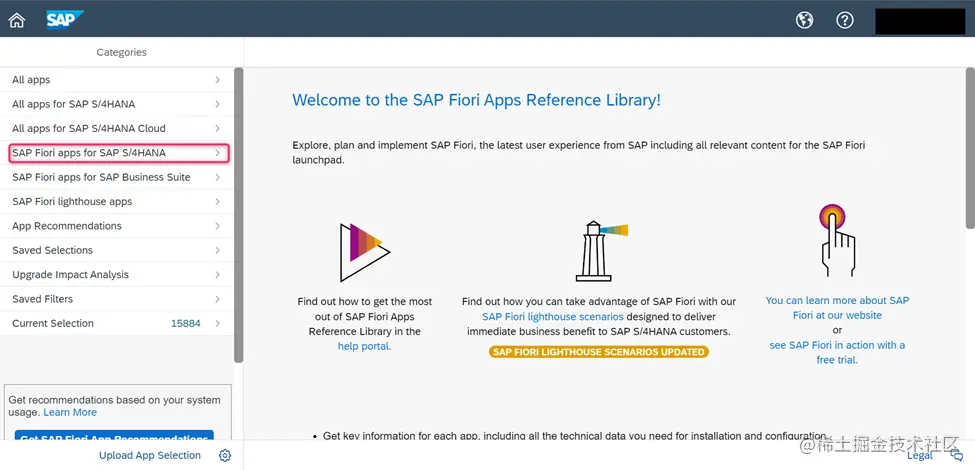Click the main page vertical scrollbar
Viewport: 975px width, 470px height.
coord(971,147)
